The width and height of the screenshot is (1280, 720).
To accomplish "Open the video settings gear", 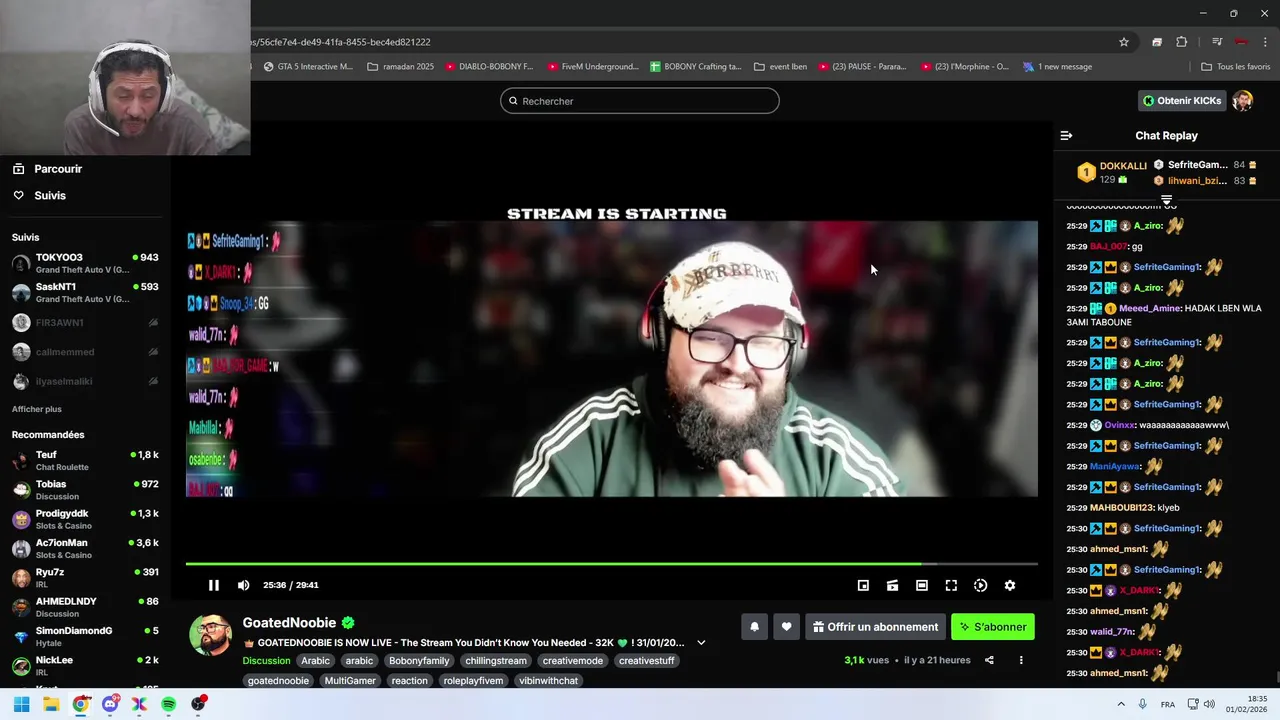I will (1010, 585).
